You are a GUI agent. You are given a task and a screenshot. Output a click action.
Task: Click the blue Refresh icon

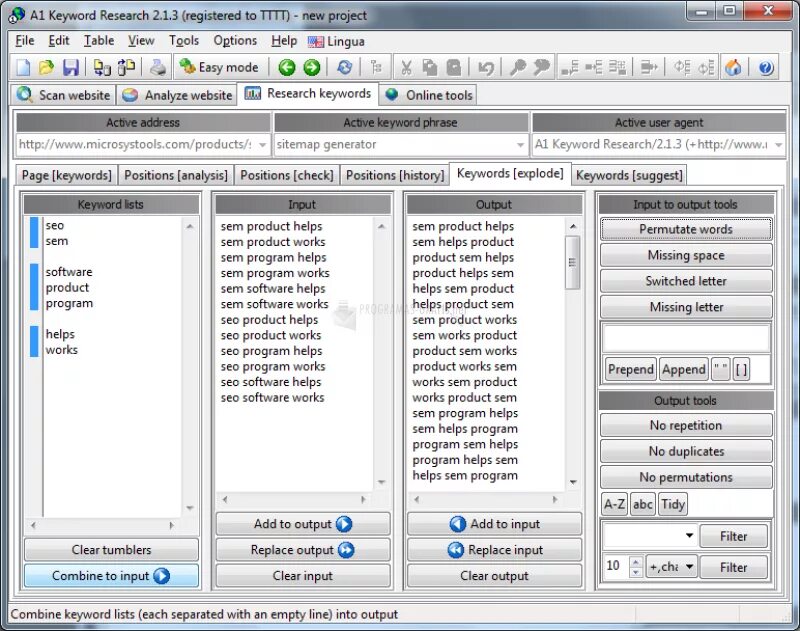tap(344, 67)
